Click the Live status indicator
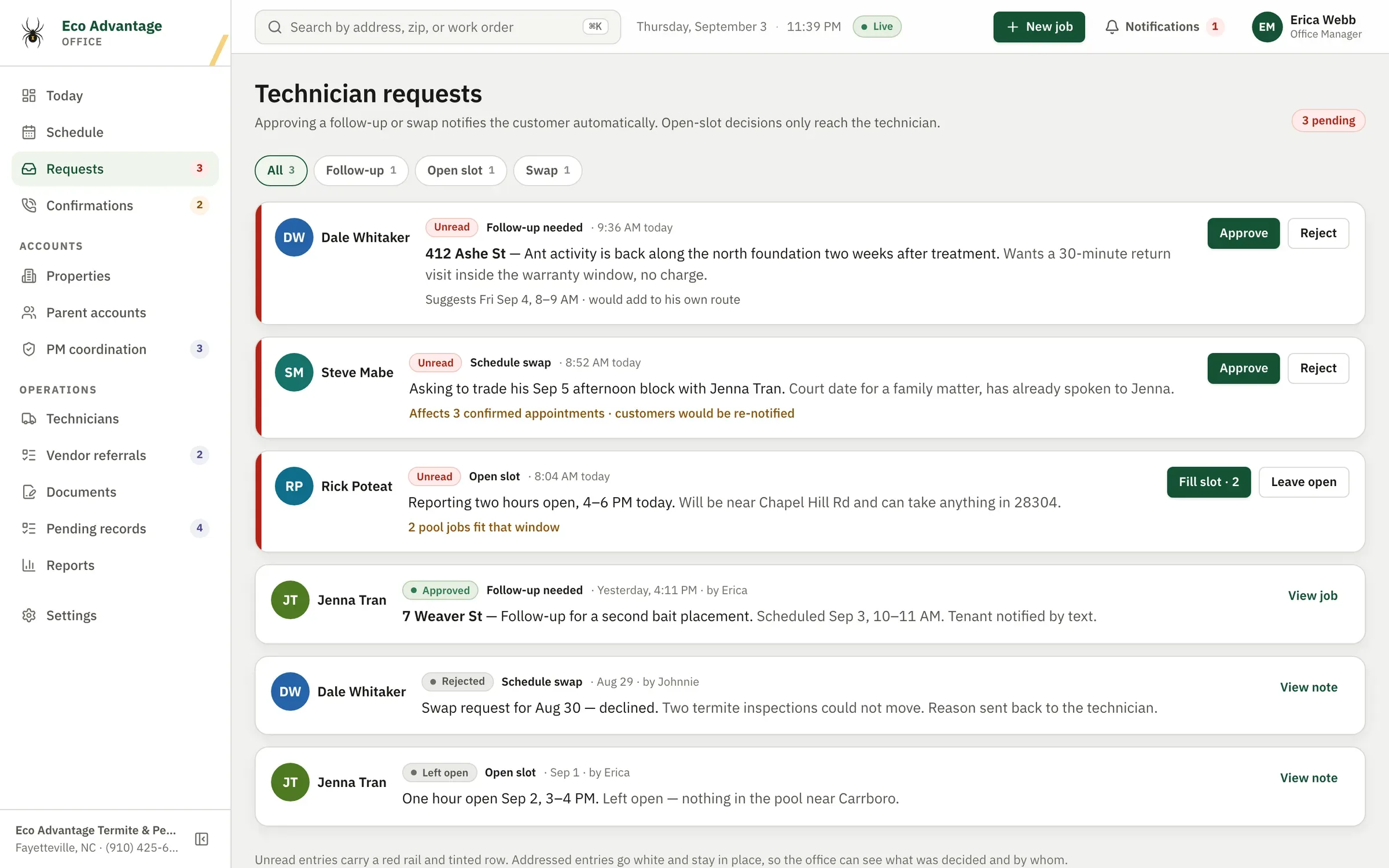The width and height of the screenshot is (1389, 868). click(877, 27)
